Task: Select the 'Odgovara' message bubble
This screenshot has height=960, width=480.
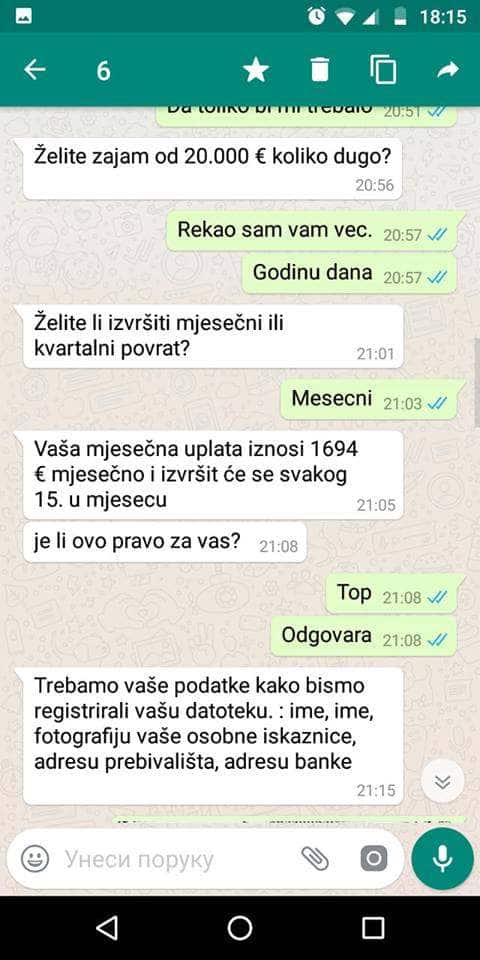Action: 364,637
